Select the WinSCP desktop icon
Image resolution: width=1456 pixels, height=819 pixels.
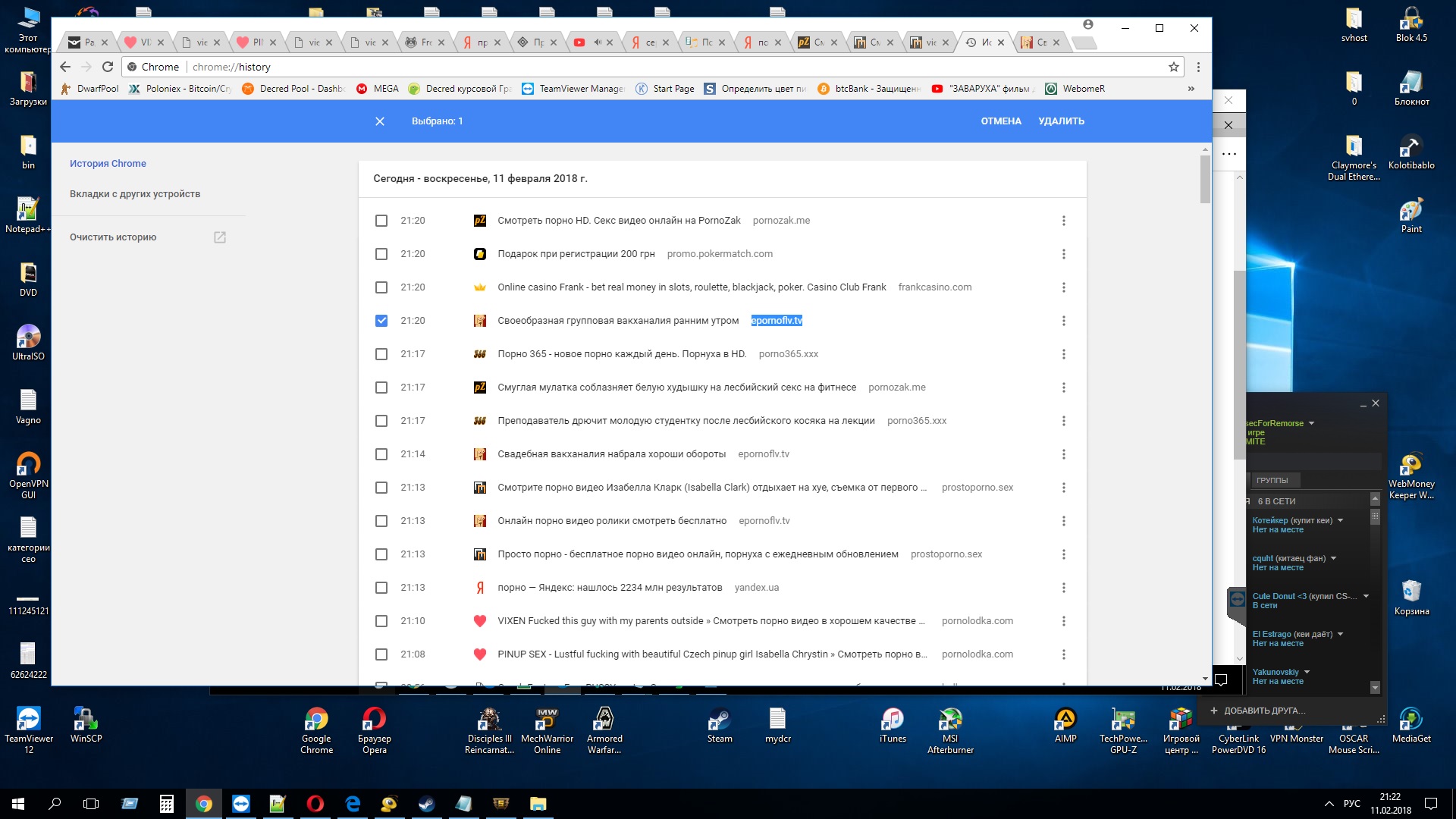point(86,726)
